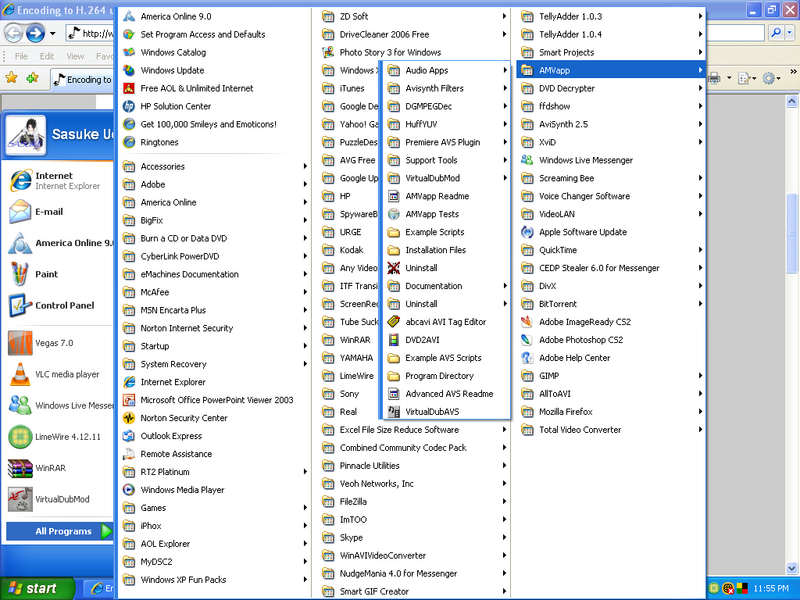Click the Get 100,000 Smileys and Emoticons icon

point(129,124)
